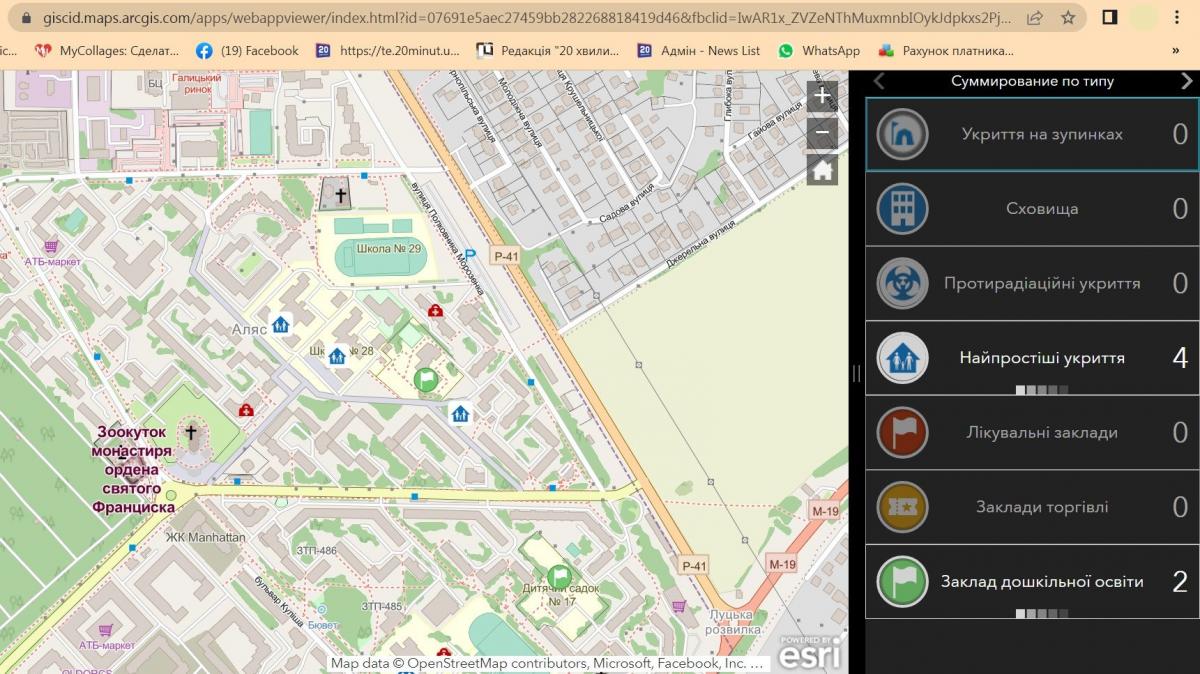Click the shelter marker near Аляс label
Screen dimensions: 1200x674
(x=281, y=325)
